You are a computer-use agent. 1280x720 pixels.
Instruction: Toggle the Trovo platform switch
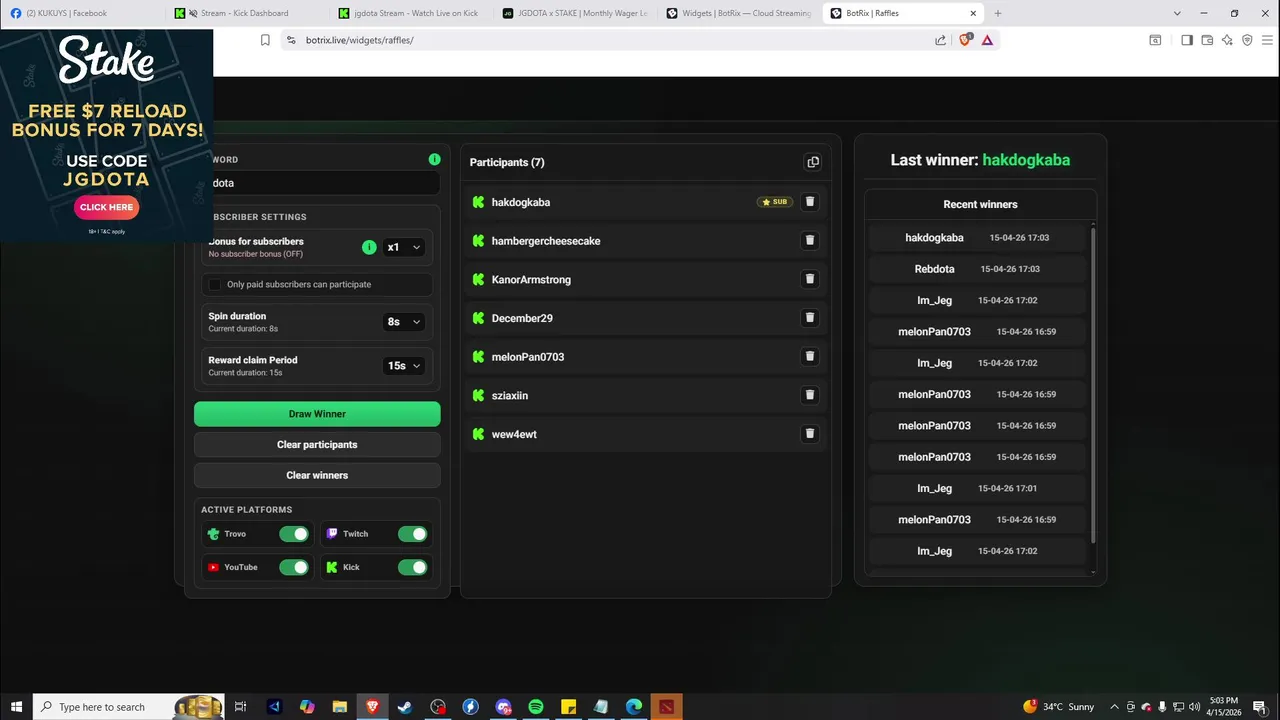[x=294, y=534]
